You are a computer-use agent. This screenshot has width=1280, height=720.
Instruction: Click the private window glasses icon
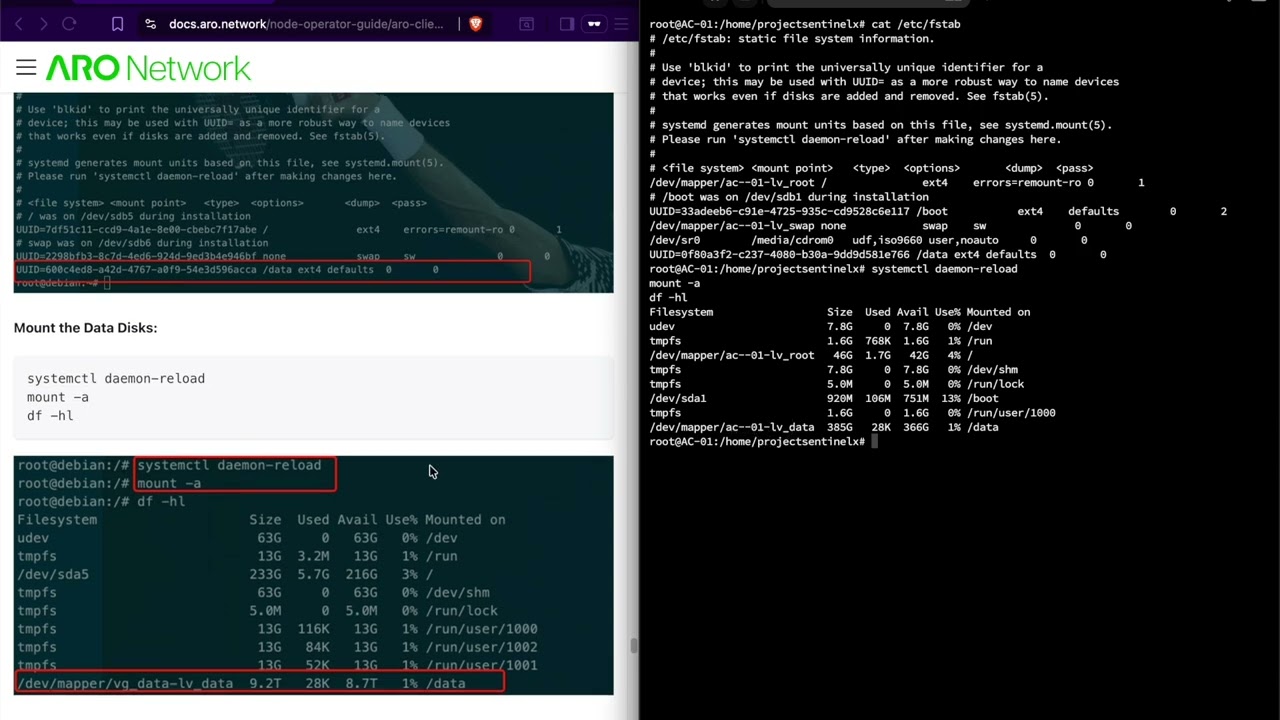pyautogui.click(x=594, y=24)
